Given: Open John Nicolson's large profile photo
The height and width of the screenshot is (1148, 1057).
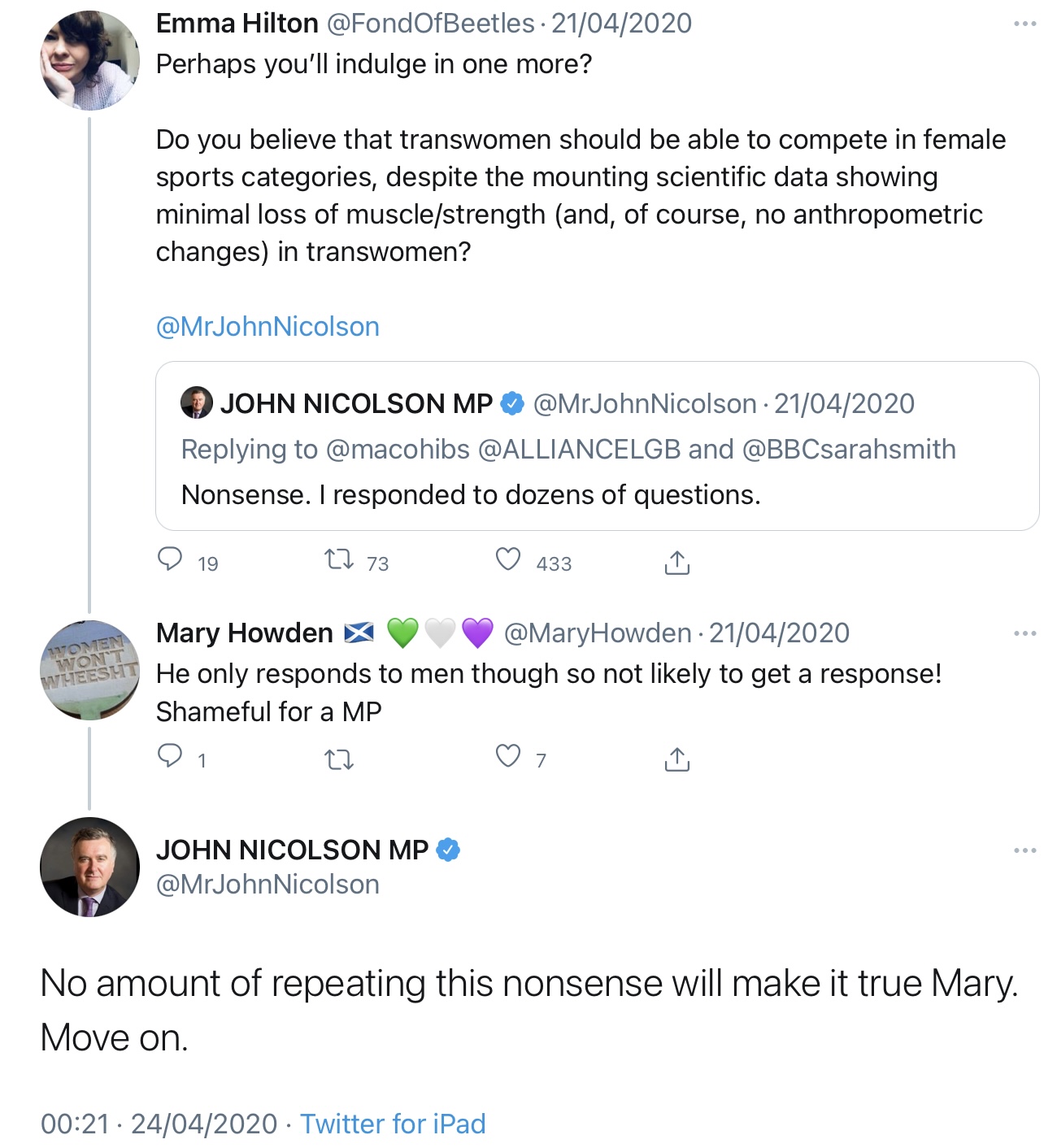Looking at the screenshot, I should [89, 867].
